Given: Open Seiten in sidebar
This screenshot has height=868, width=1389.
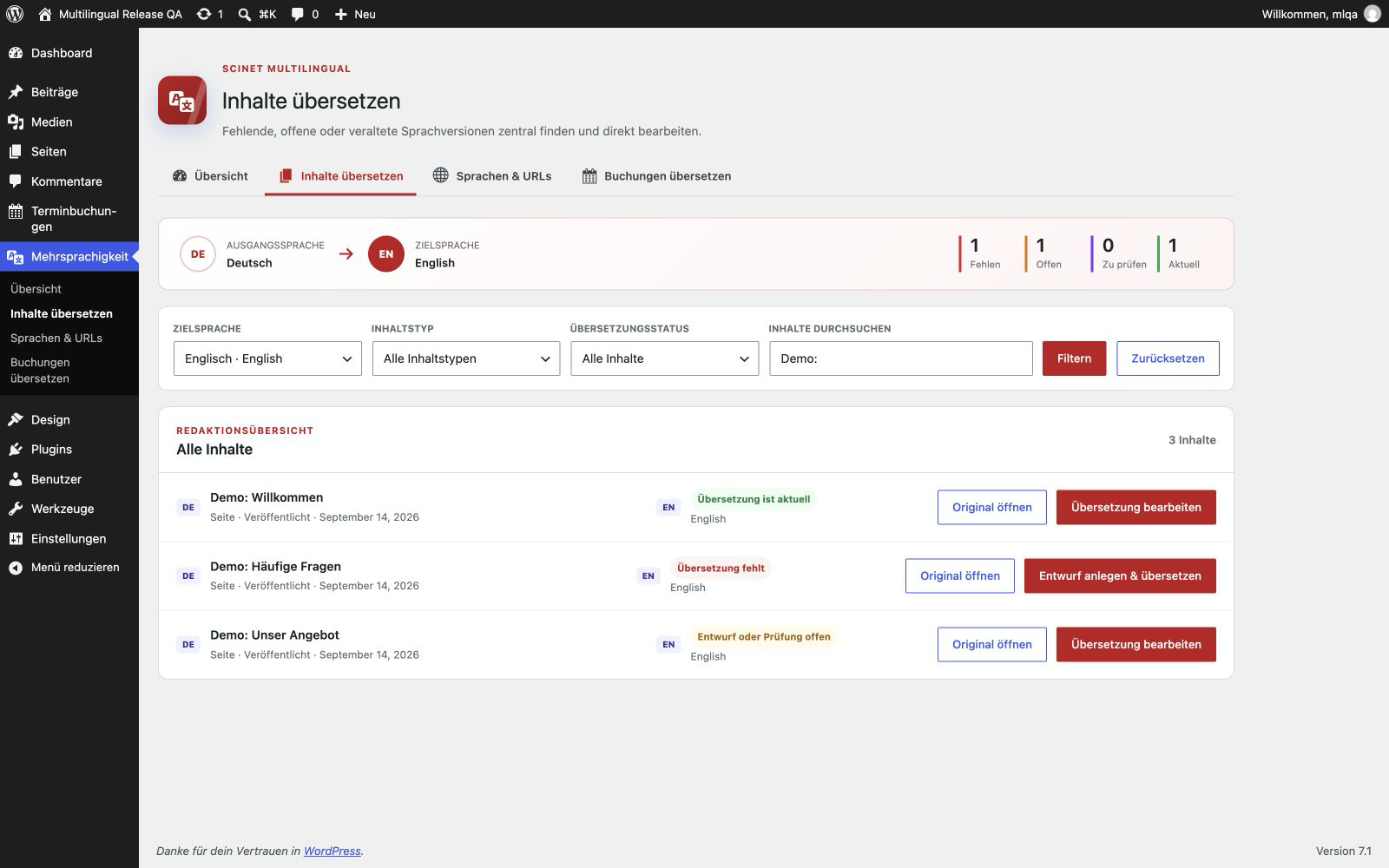Looking at the screenshot, I should [x=69, y=152].
